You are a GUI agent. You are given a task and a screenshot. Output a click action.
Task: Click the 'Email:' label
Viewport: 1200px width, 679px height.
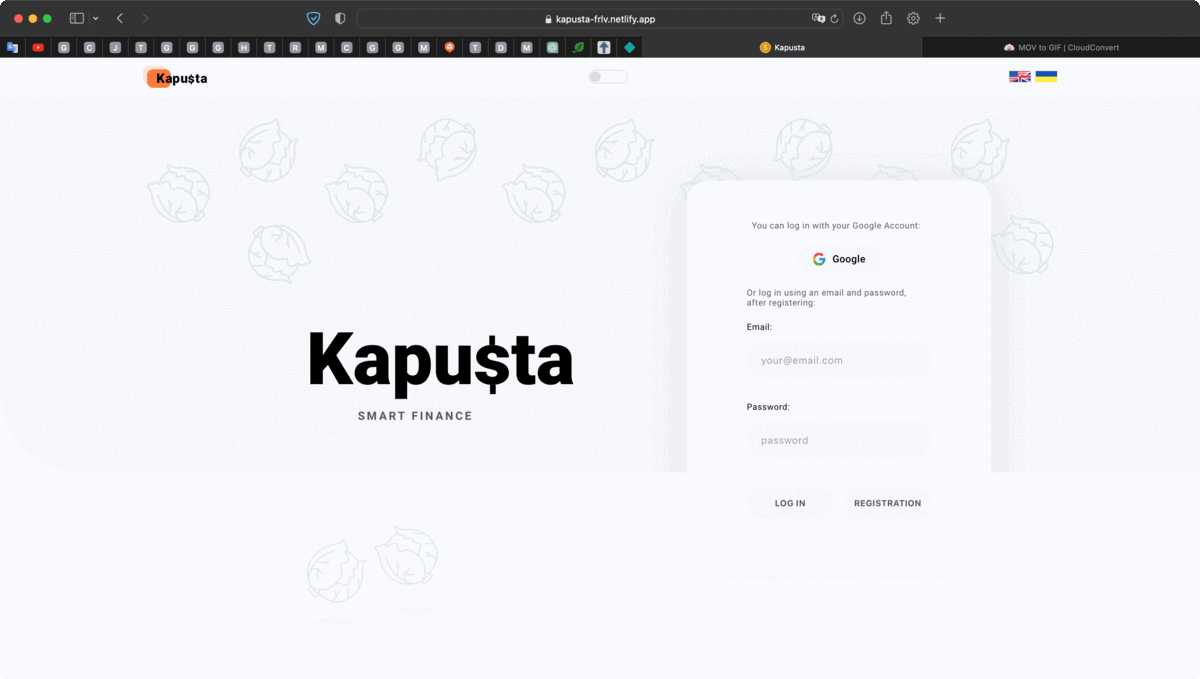coord(759,327)
